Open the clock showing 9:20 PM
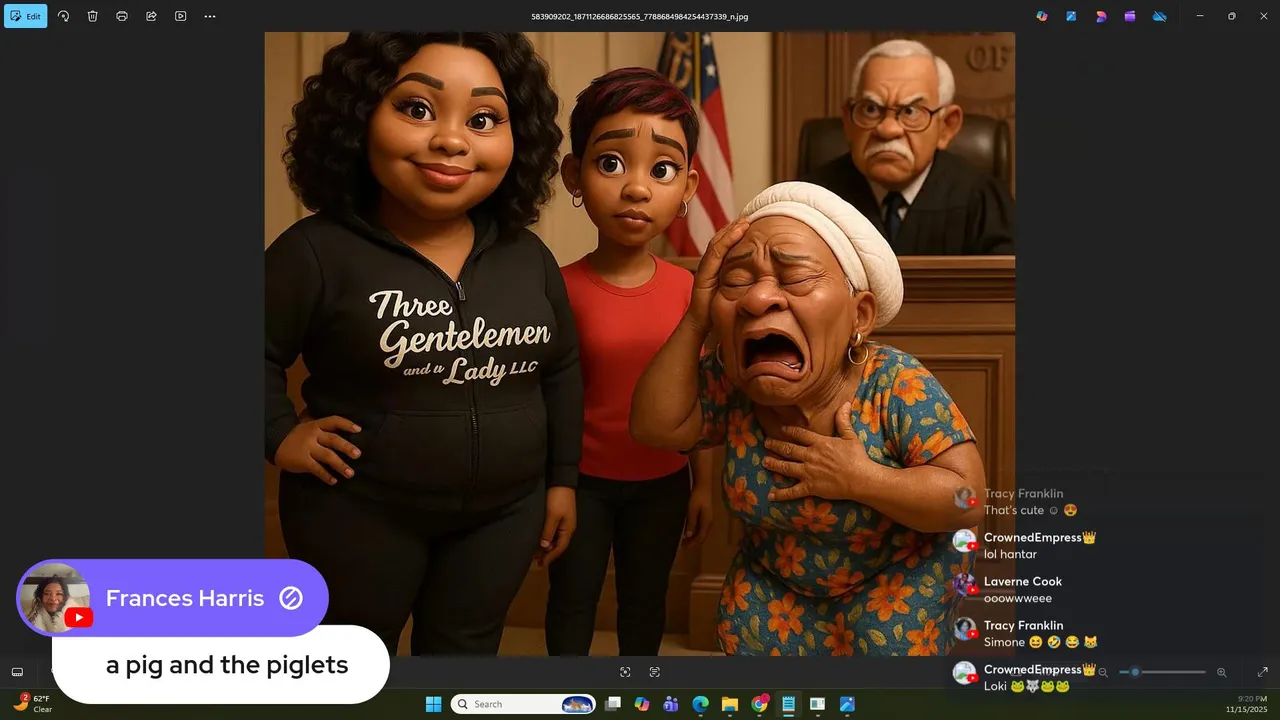 tap(1247, 704)
